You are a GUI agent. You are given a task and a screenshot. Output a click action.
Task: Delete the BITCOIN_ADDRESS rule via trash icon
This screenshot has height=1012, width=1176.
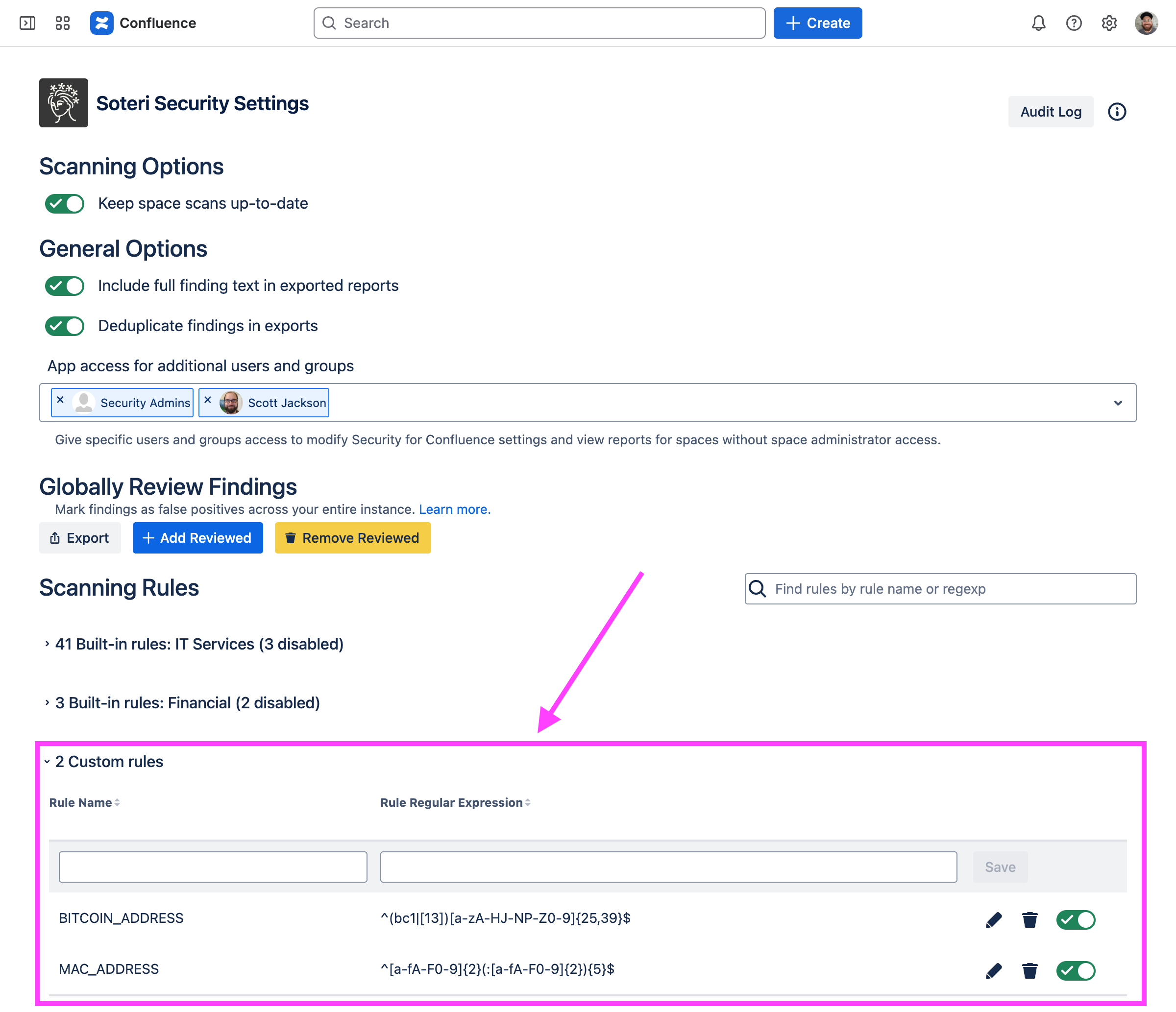[x=1029, y=919]
